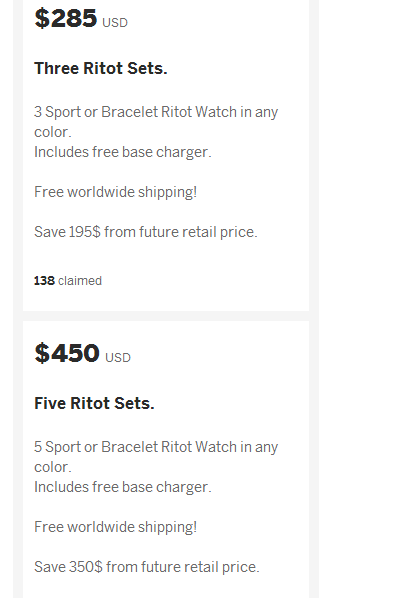
Task: Select the $285 USD price heading
Action: (81, 18)
